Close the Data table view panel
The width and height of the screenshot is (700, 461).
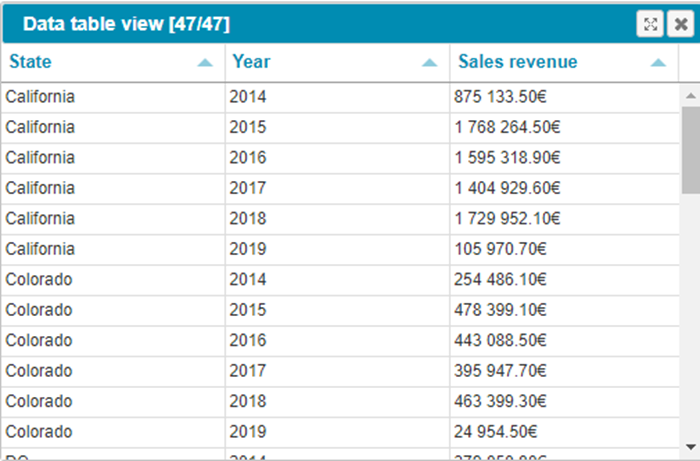coord(679,25)
